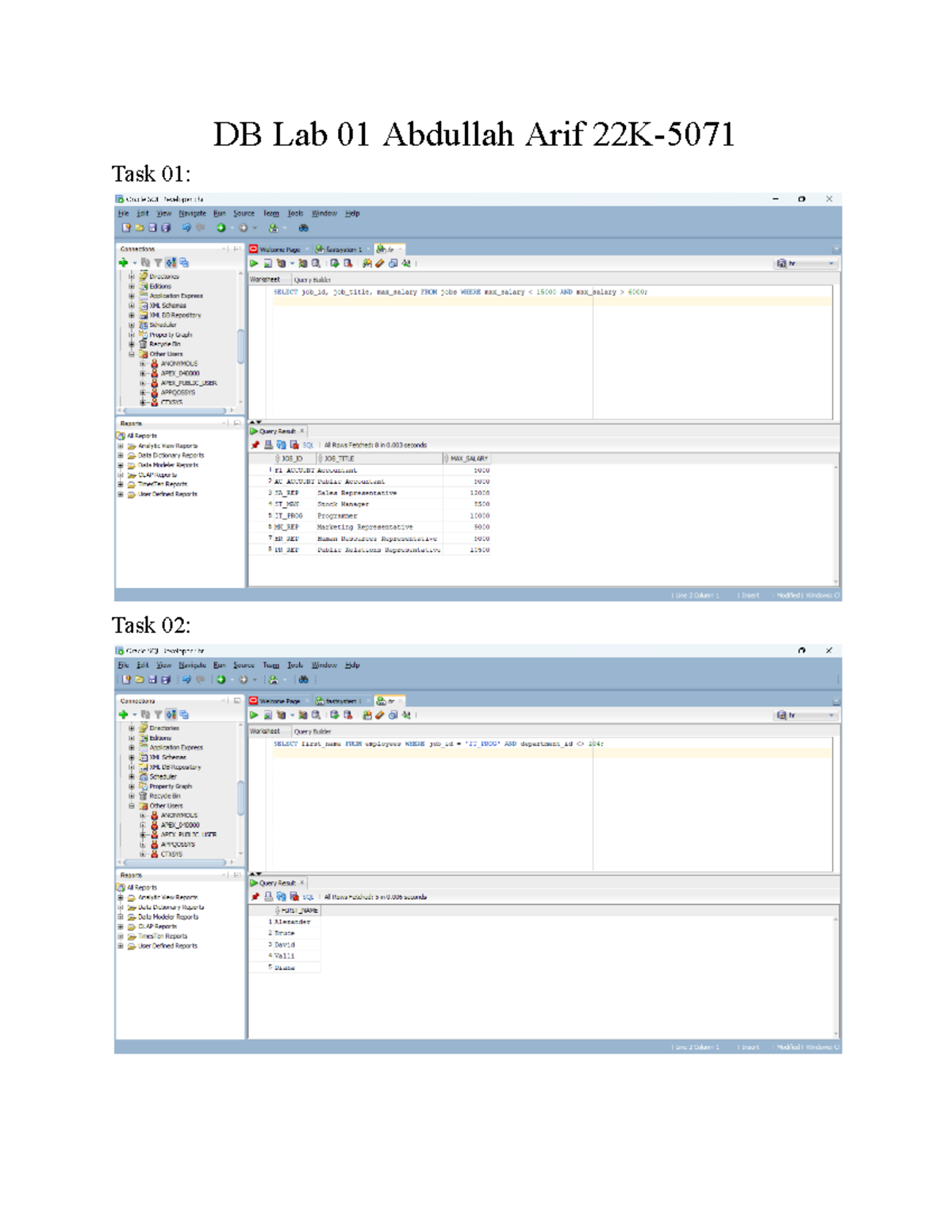The width and height of the screenshot is (952, 1232).
Task: Expand Data Dictionary Reports in Task 01 Reports panel
Action: point(121,455)
